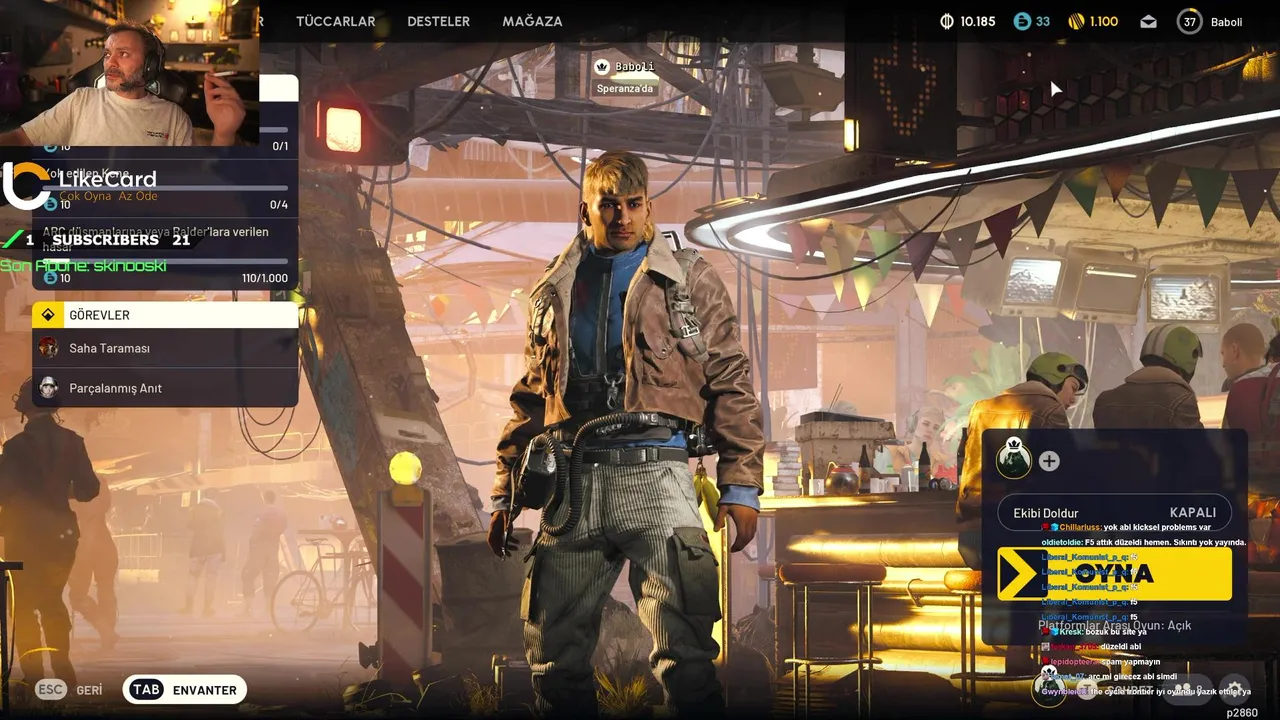This screenshot has width=1280, height=720.
Task: Click the gold striped currency icon beside 1.100
Action: tap(1076, 21)
